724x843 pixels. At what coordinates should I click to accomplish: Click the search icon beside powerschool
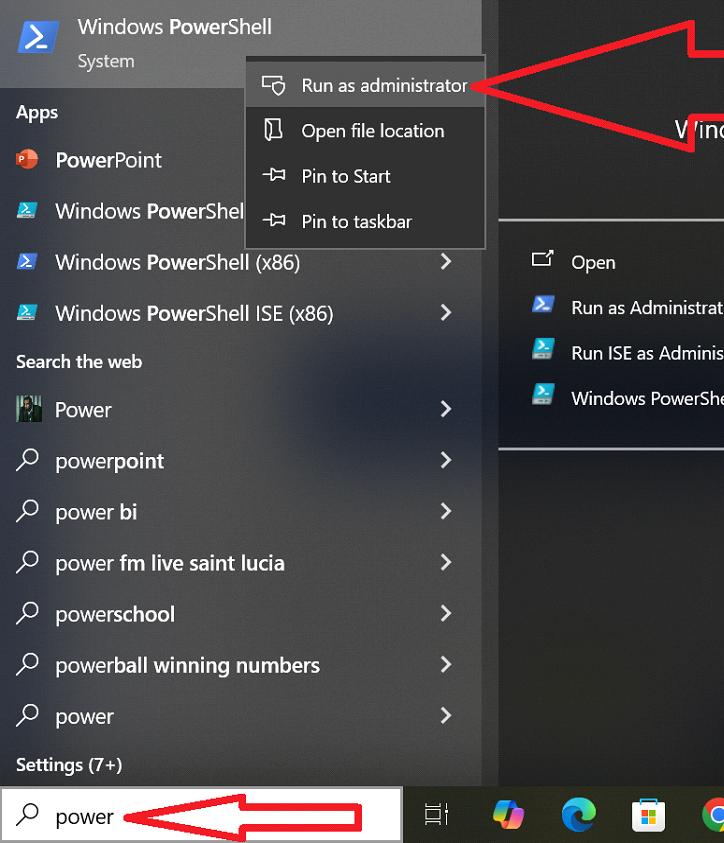(x=27, y=613)
